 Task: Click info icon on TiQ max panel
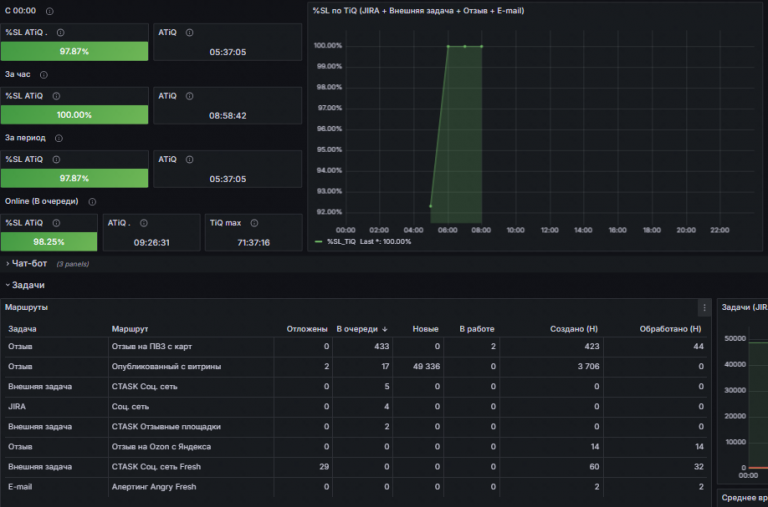pos(254,223)
